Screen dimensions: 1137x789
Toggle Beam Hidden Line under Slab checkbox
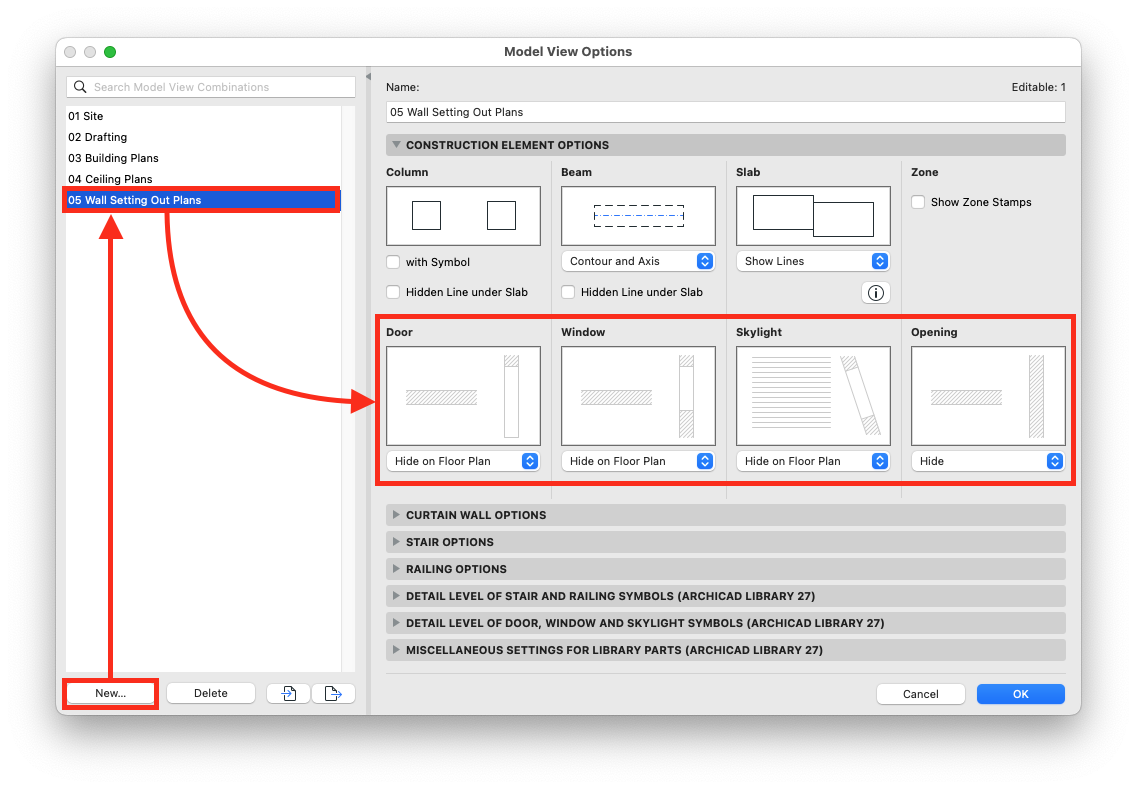(568, 292)
